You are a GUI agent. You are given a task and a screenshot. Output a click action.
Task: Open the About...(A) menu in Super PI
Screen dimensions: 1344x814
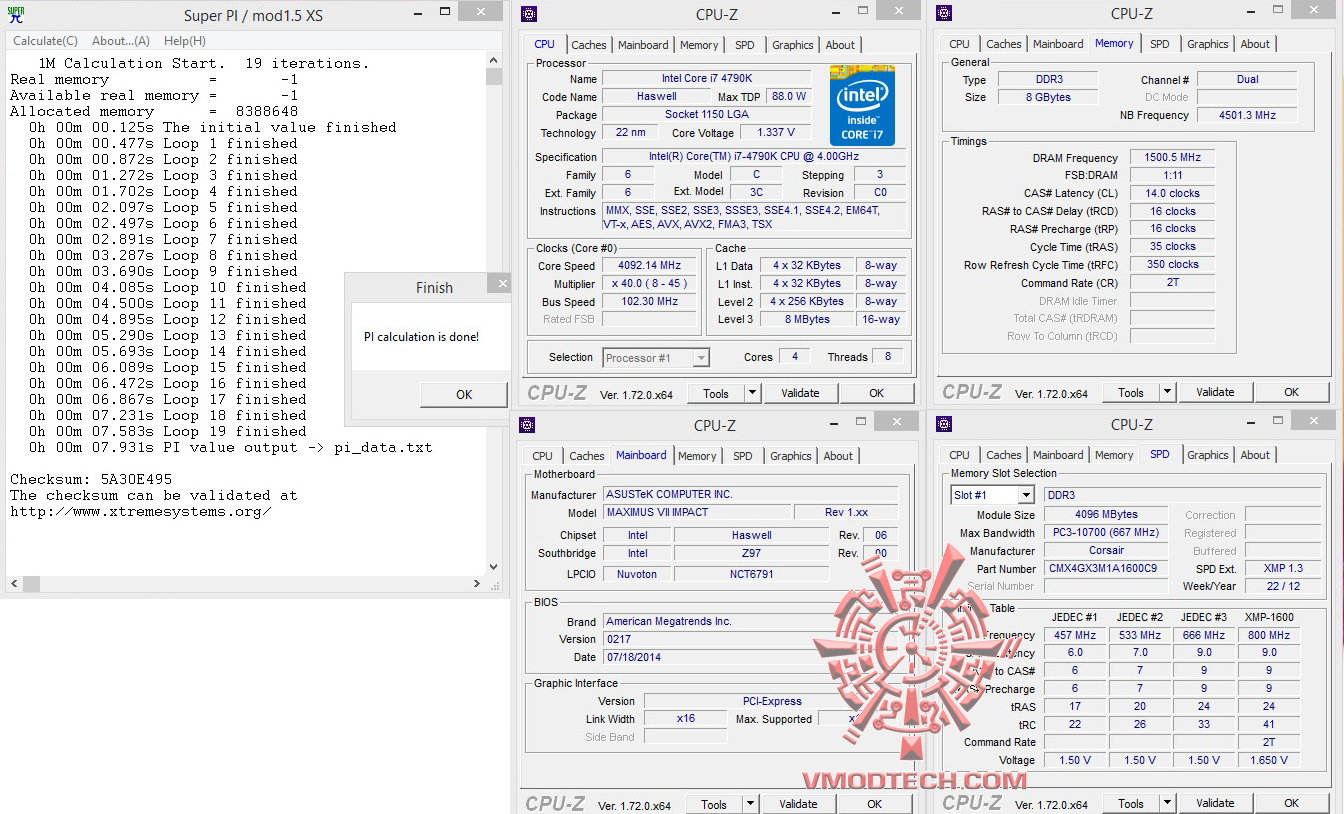click(x=121, y=41)
